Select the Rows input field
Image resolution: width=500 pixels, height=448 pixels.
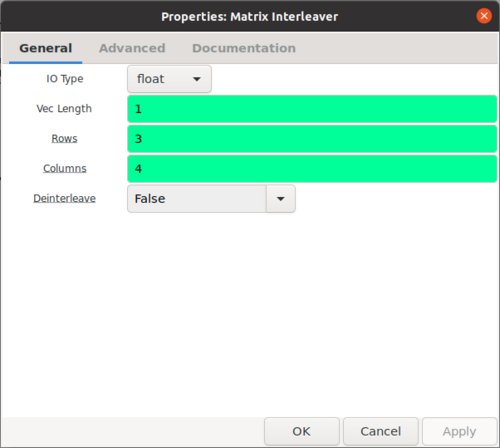312,139
